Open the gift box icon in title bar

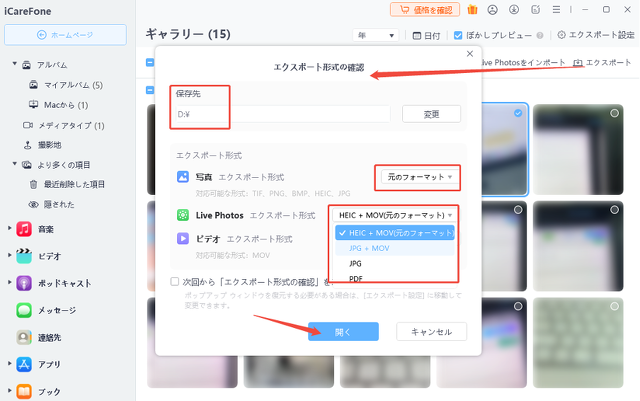[472, 9]
